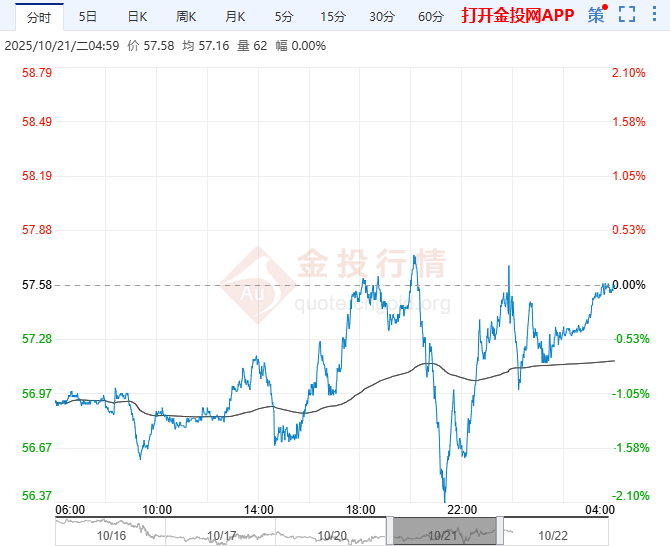Click the 58.49 price axis label
This screenshot has height=546, width=670.
pos(37,122)
